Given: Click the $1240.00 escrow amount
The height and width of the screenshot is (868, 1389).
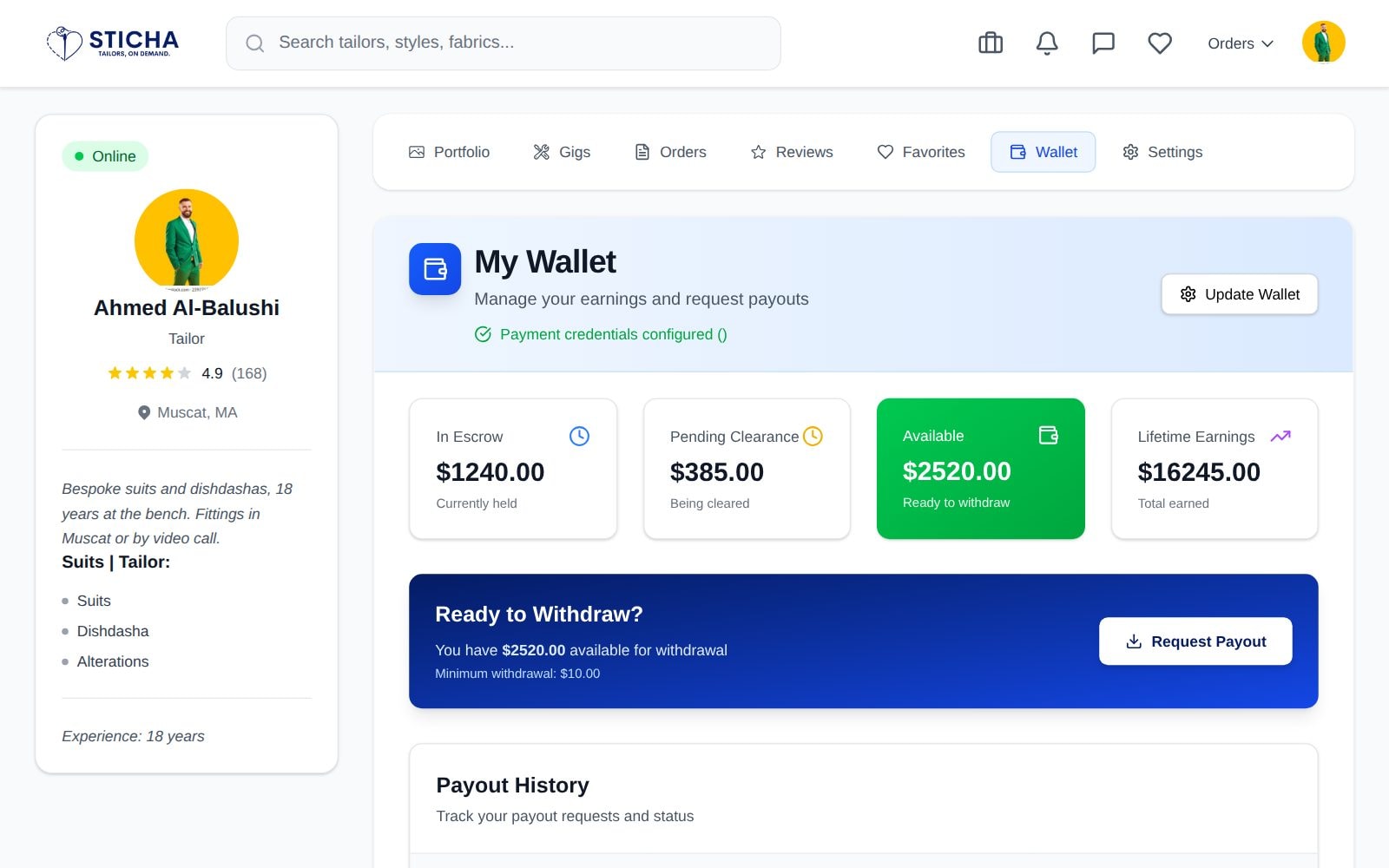Looking at the screenshot, I should click(x=490, y=472).
